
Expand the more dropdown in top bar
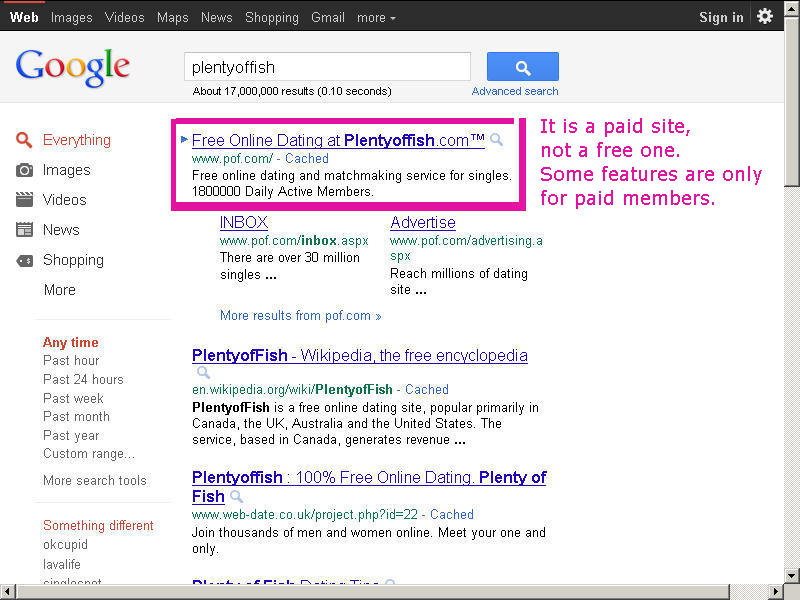[x=376, y=17]
